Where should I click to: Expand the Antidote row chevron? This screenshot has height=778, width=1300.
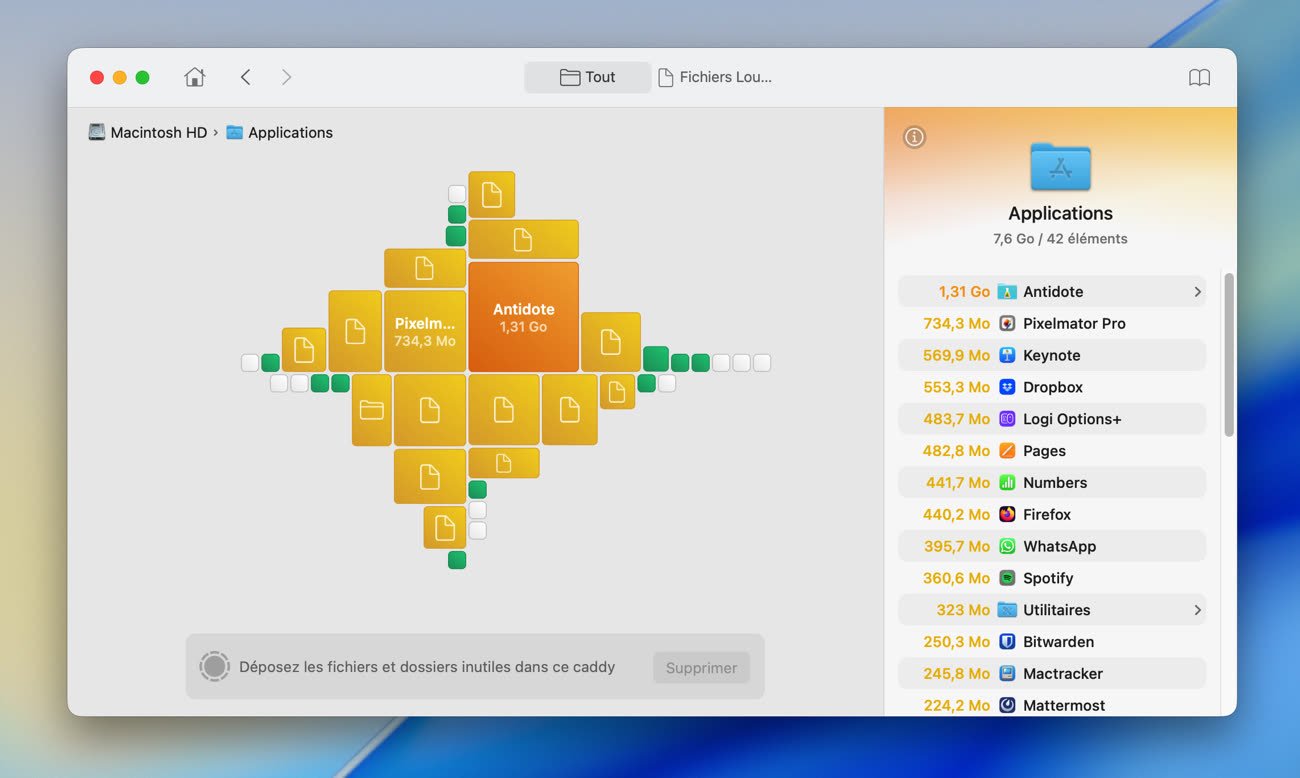click(x=1197, y=292)
